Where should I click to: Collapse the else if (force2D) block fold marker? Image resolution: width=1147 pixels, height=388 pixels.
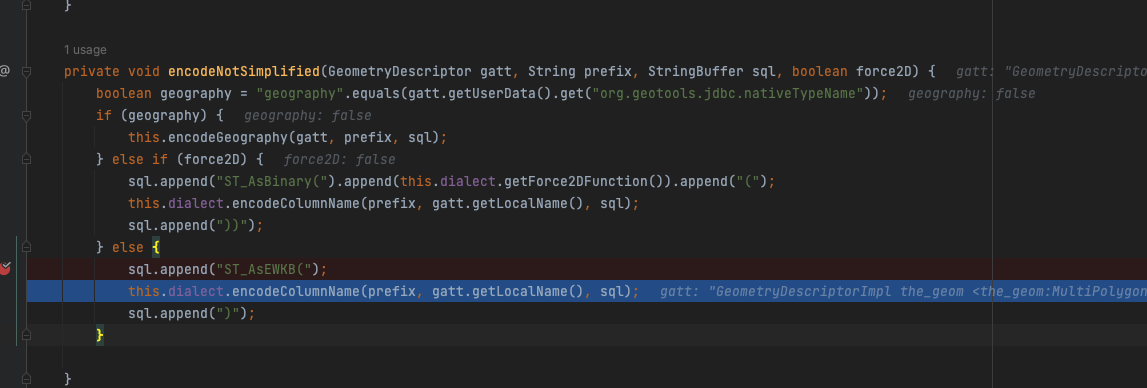(26, 159)
